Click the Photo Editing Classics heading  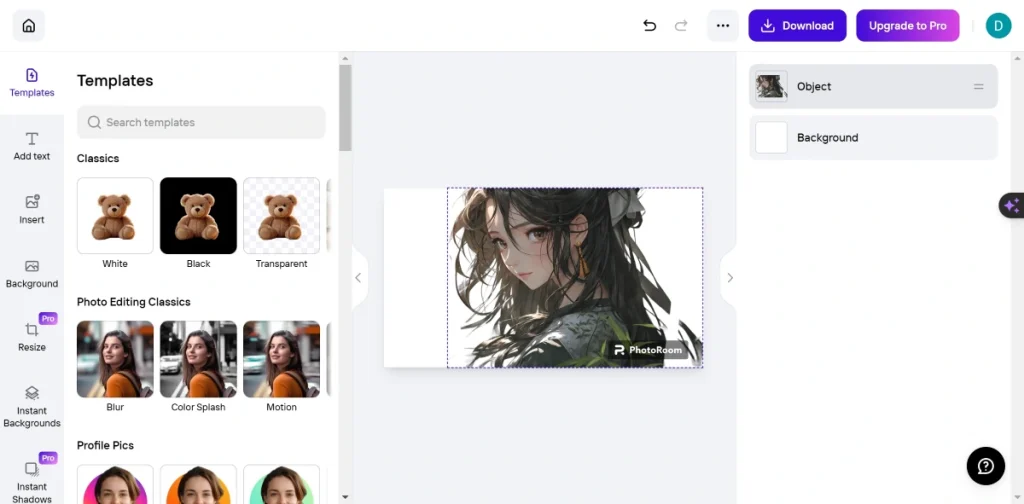tap(134, 302)
